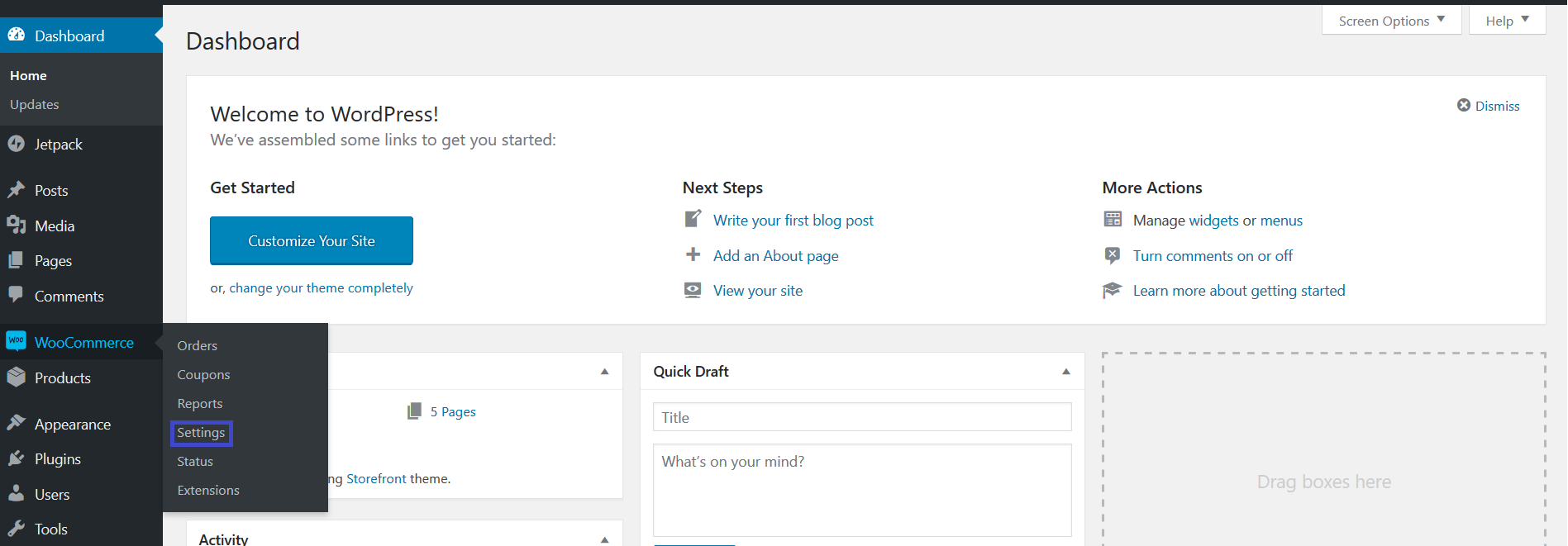The image size is (1568, 546).
Task: Expand the Screen Options dropdown
Action: [x=1391, y=21]
